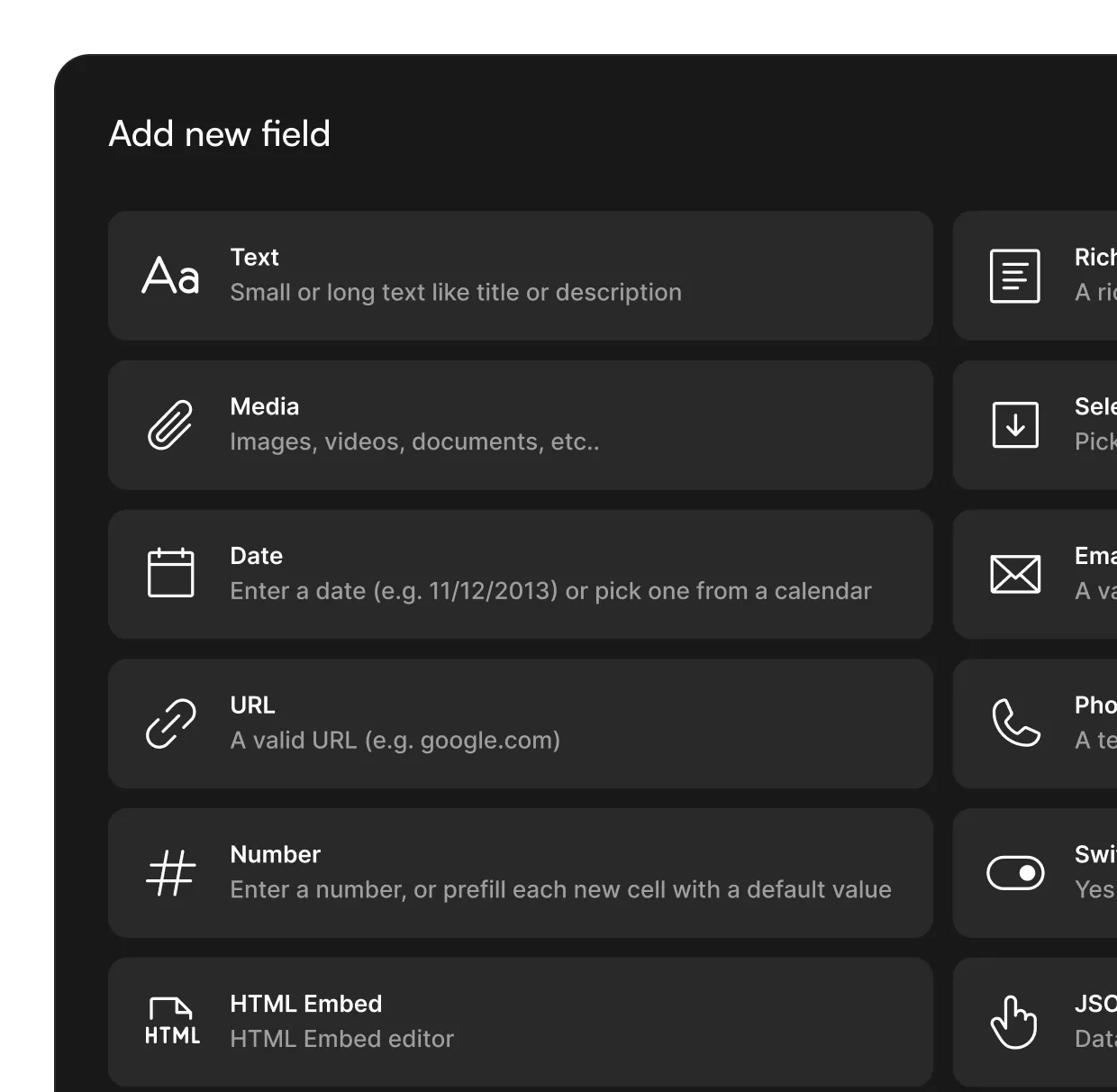Screen dimensions: 1117x1092
Task: Choose the Media field type card
Action: pos(521,425)
